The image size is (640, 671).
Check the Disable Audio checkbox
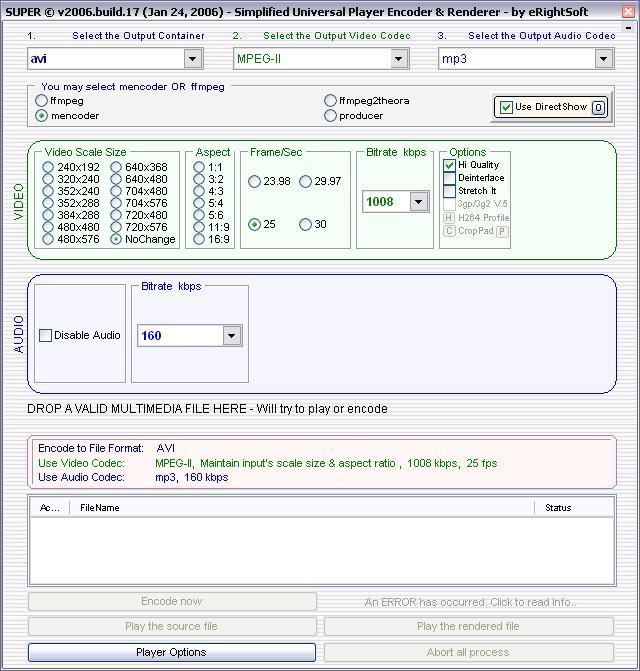45,336
